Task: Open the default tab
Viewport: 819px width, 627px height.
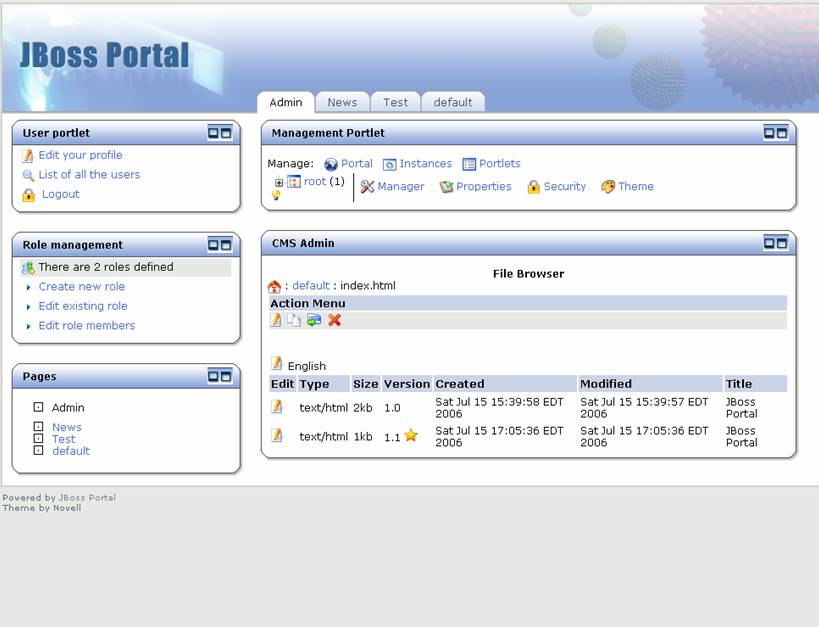Action: tap(453, 102)
